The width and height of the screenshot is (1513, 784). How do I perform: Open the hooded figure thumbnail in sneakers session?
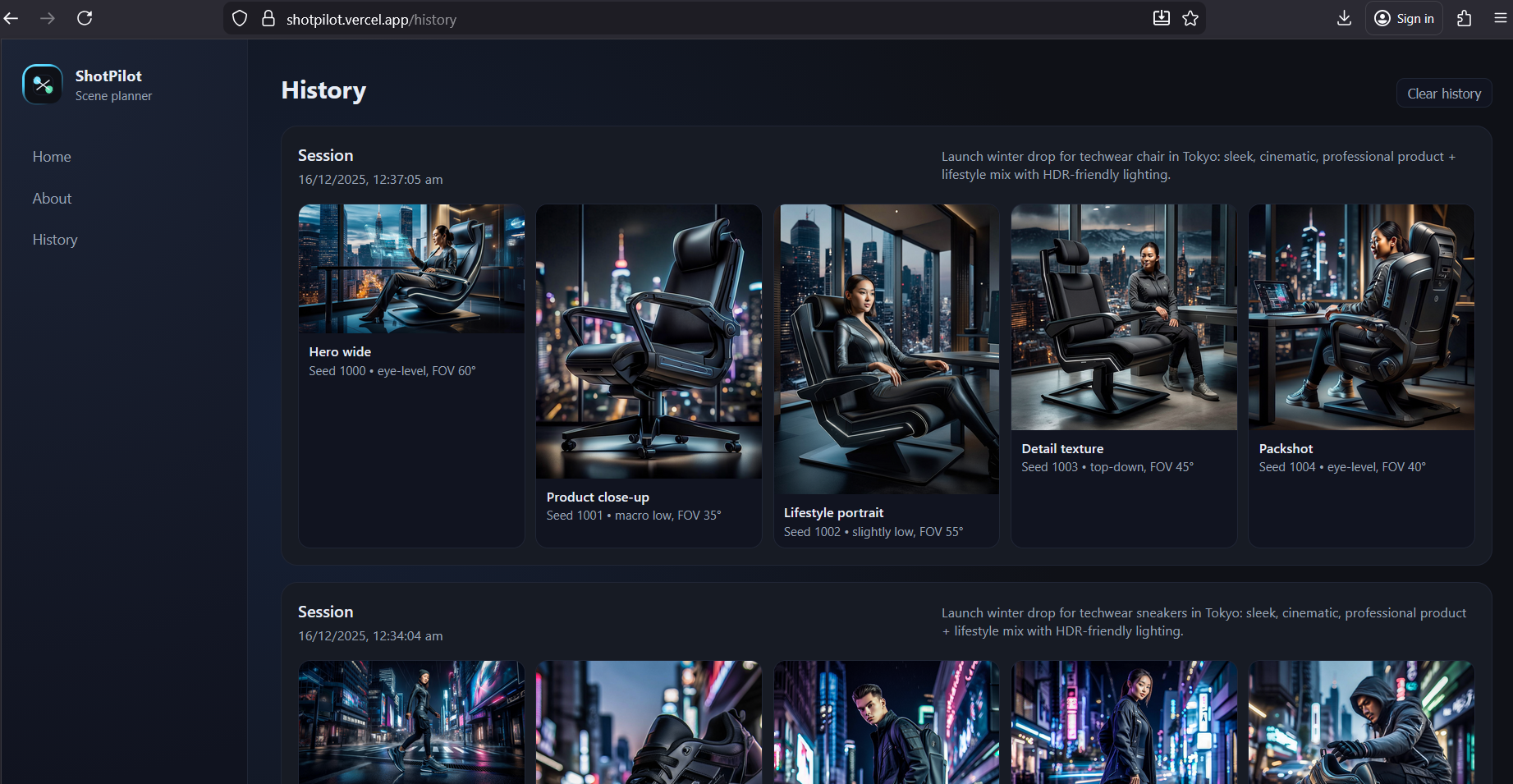(1361, 722)
